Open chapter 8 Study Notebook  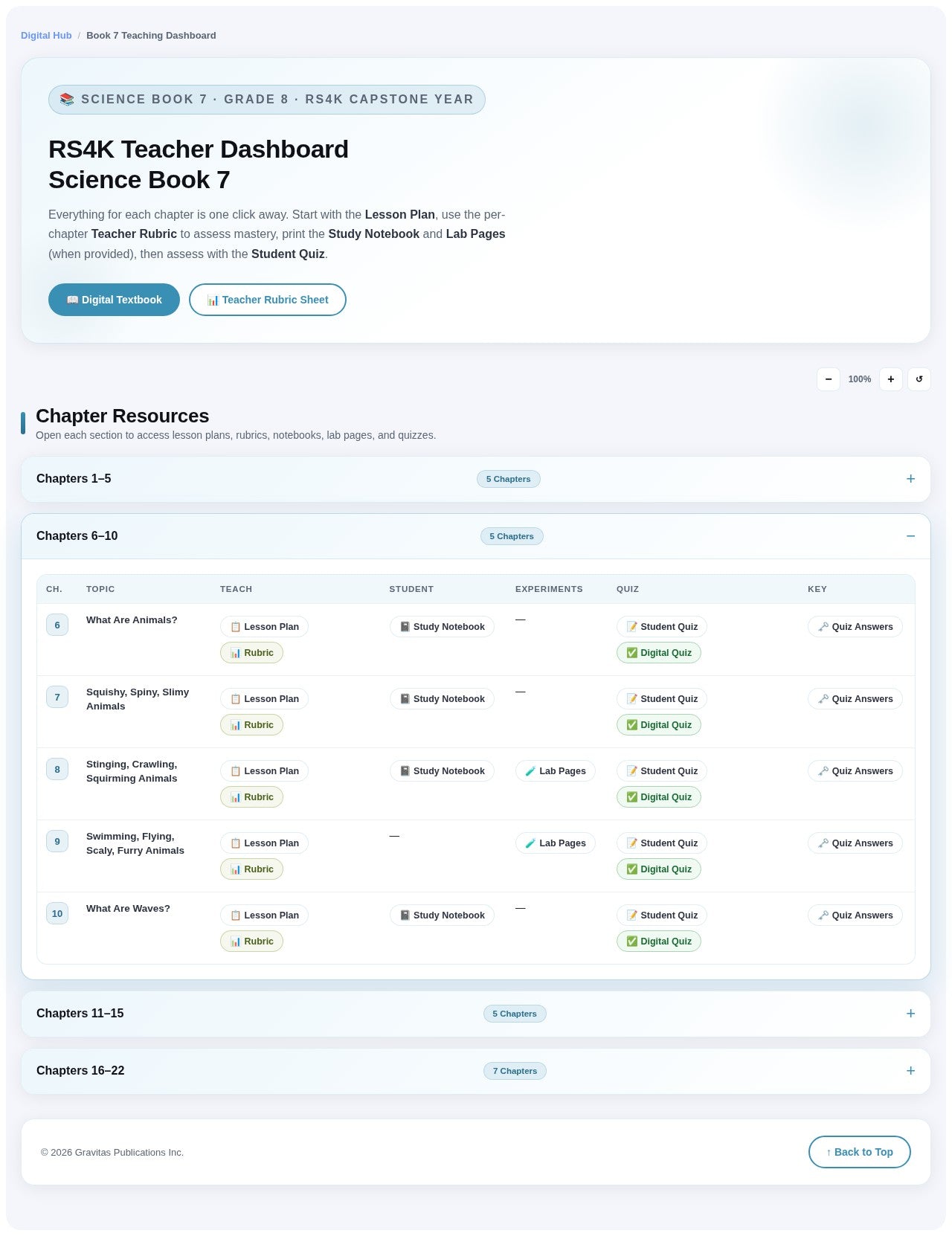(442, 771)
